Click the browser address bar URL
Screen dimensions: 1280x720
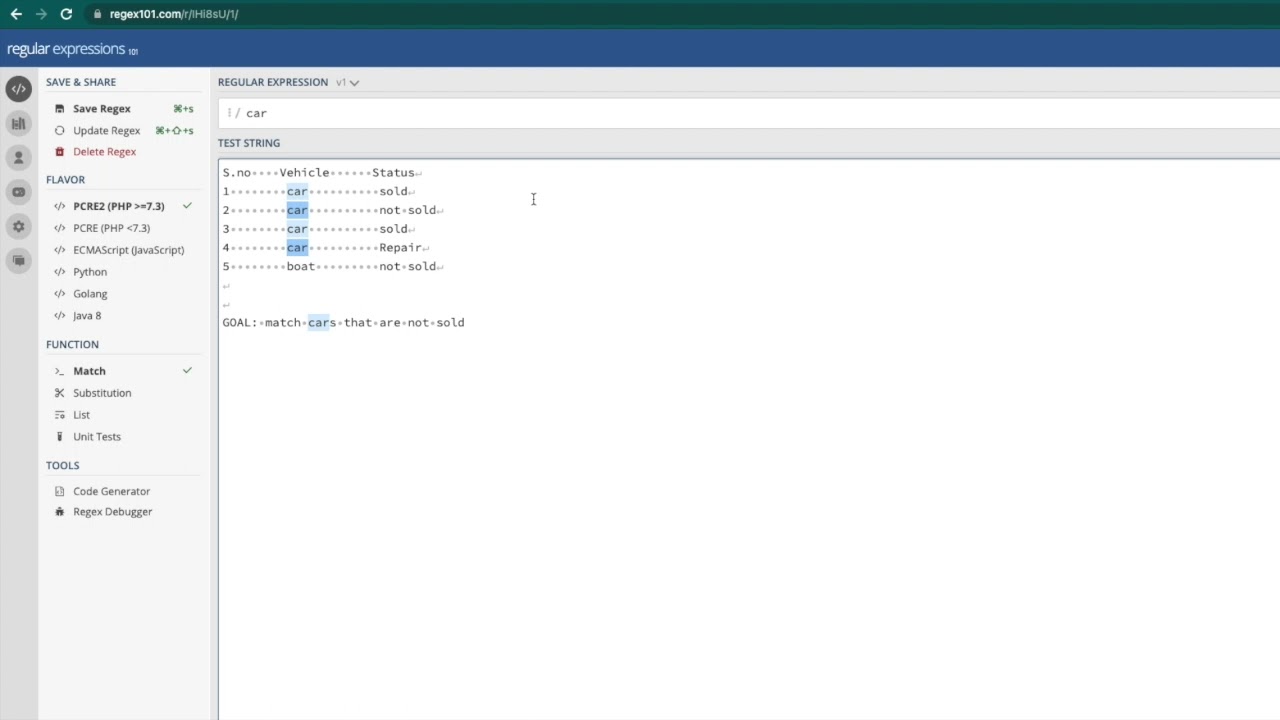174,14
